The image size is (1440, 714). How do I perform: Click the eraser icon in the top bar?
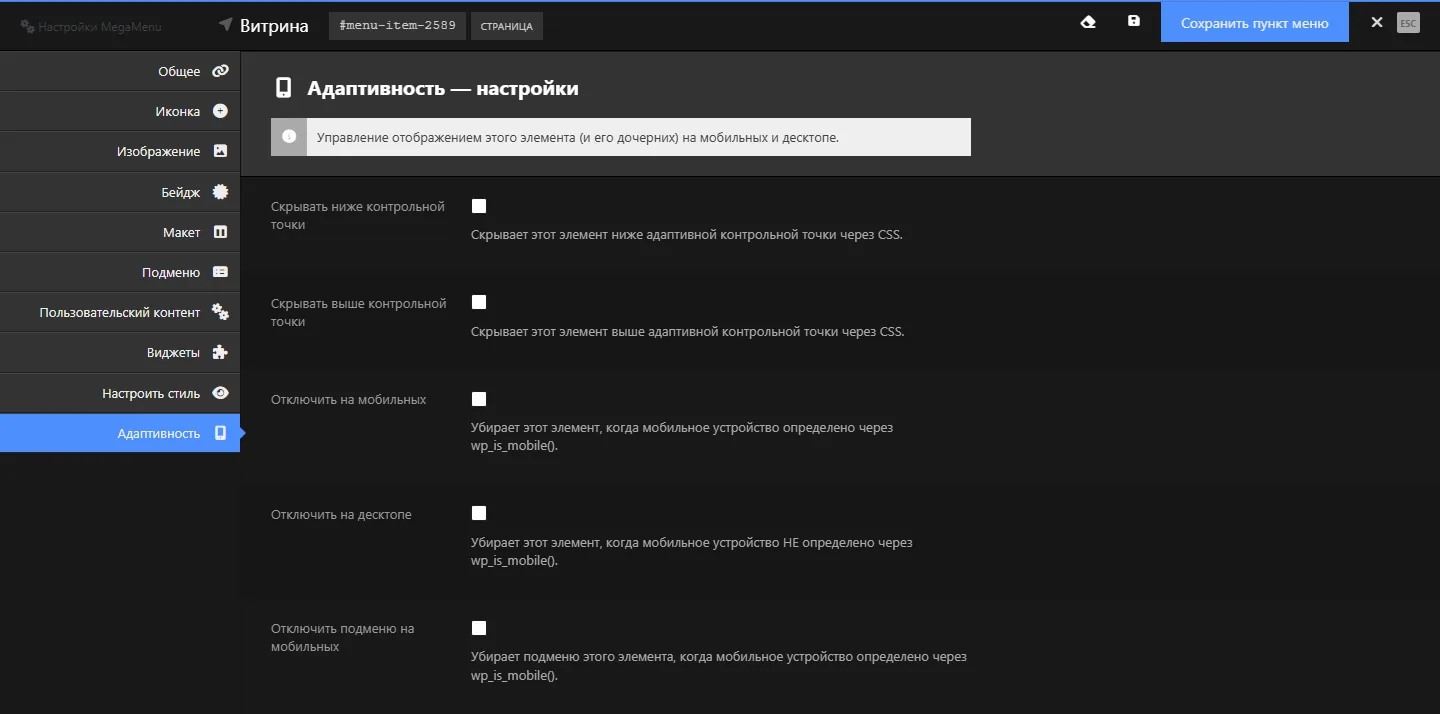pos(1089,22)
